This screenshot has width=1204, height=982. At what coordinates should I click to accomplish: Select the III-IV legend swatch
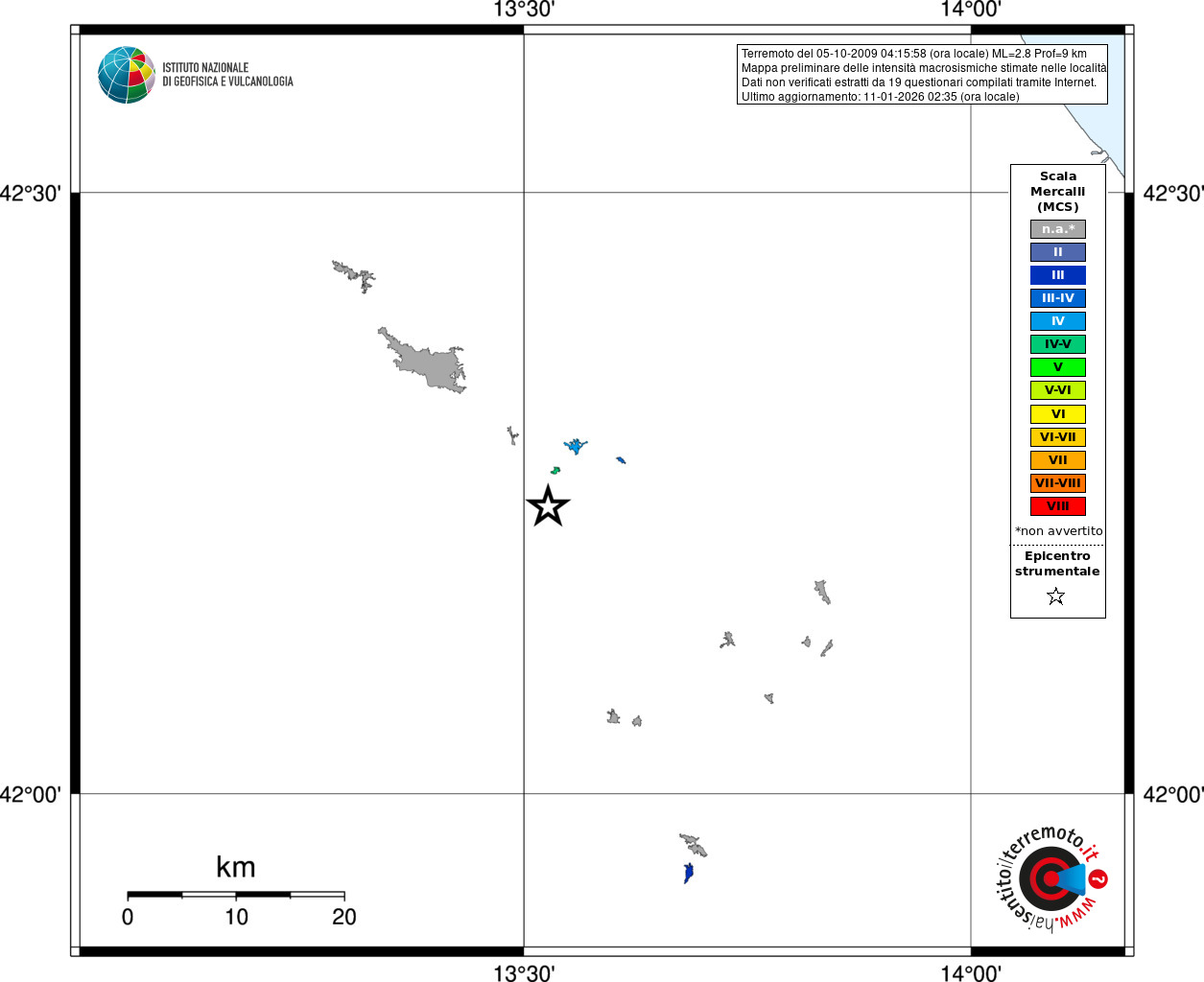[x=1058, y=298]
